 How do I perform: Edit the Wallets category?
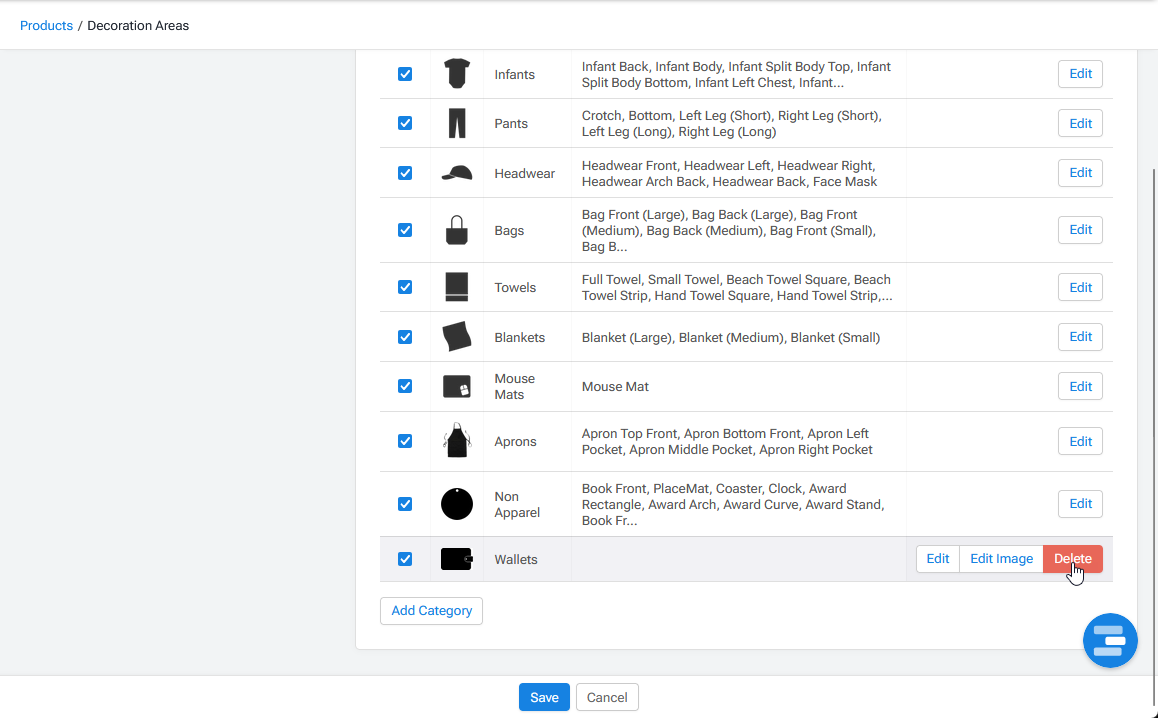coord(938,559)
